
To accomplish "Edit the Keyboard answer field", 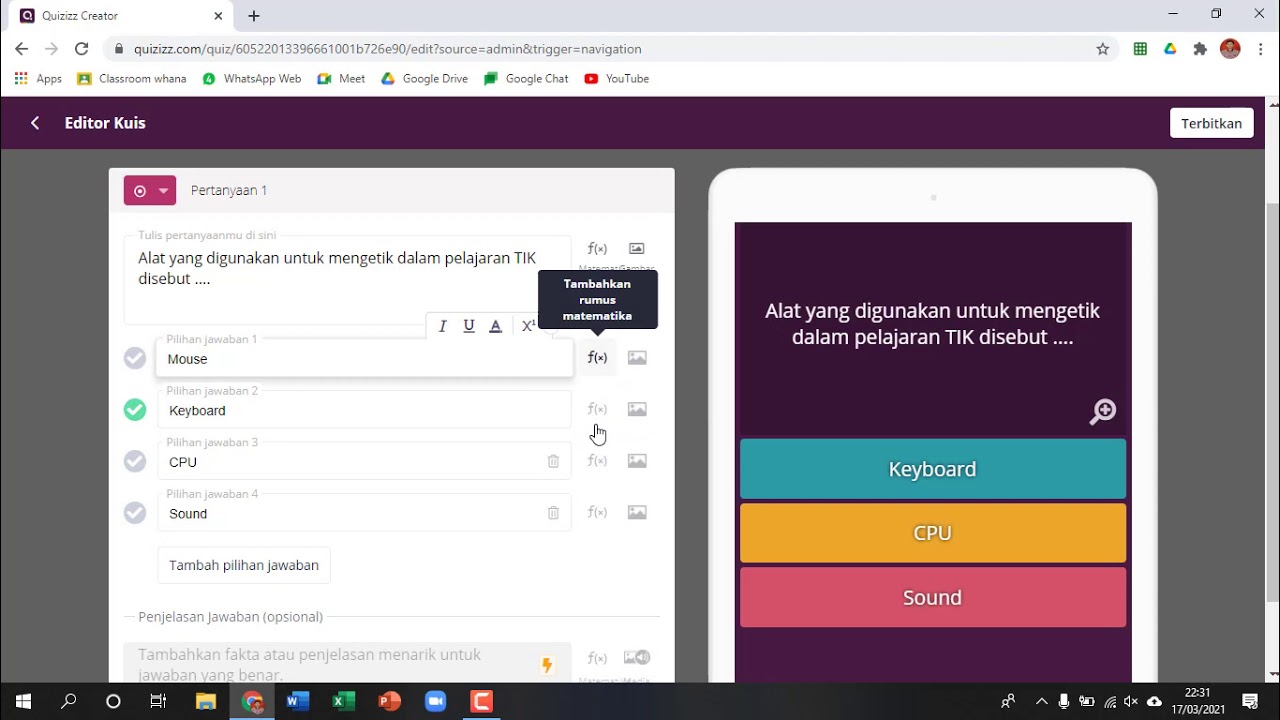I will click(364, 410).
